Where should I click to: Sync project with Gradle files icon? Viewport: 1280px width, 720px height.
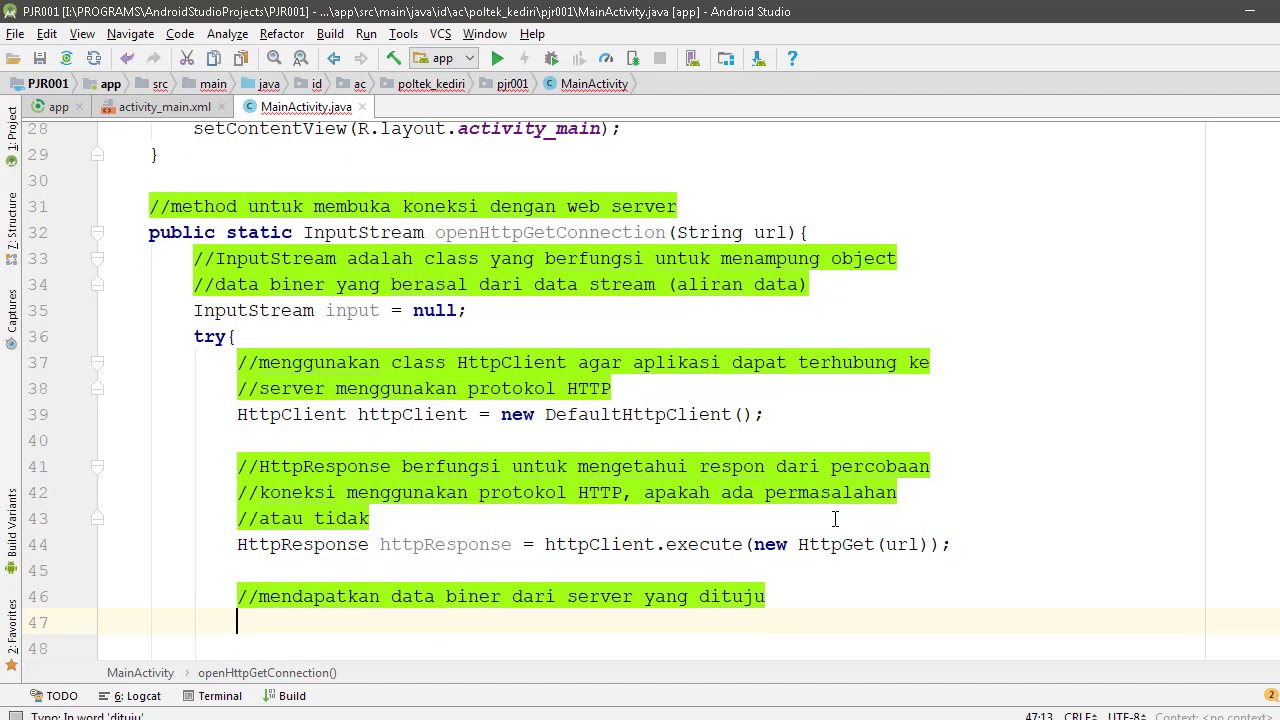click(x=66, y=59)
